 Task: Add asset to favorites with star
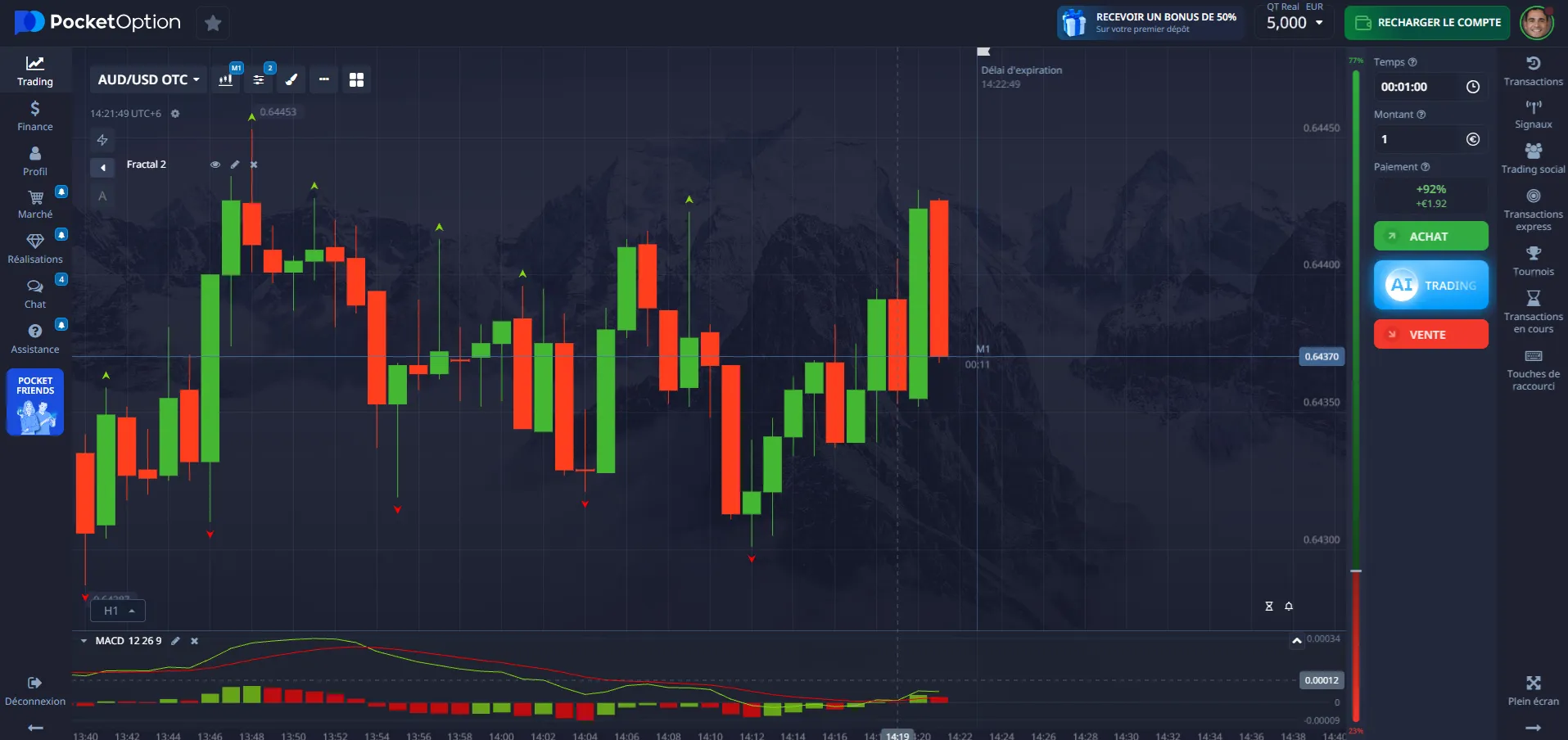pyautogui.click(x=213, y=23)
